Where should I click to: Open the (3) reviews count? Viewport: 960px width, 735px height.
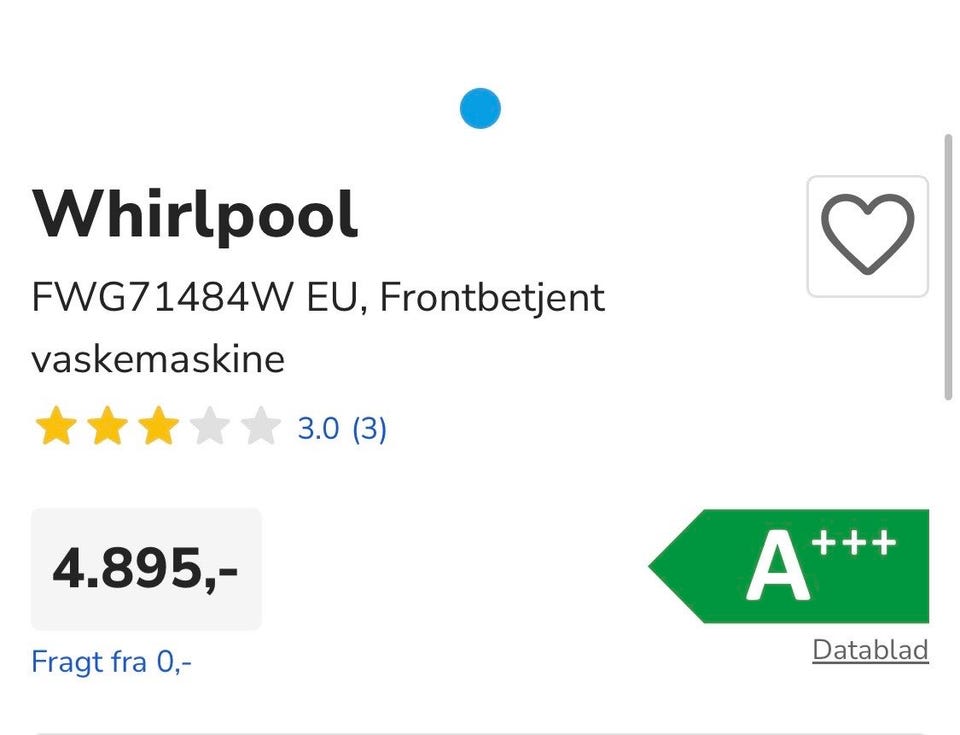pos(369,429)
